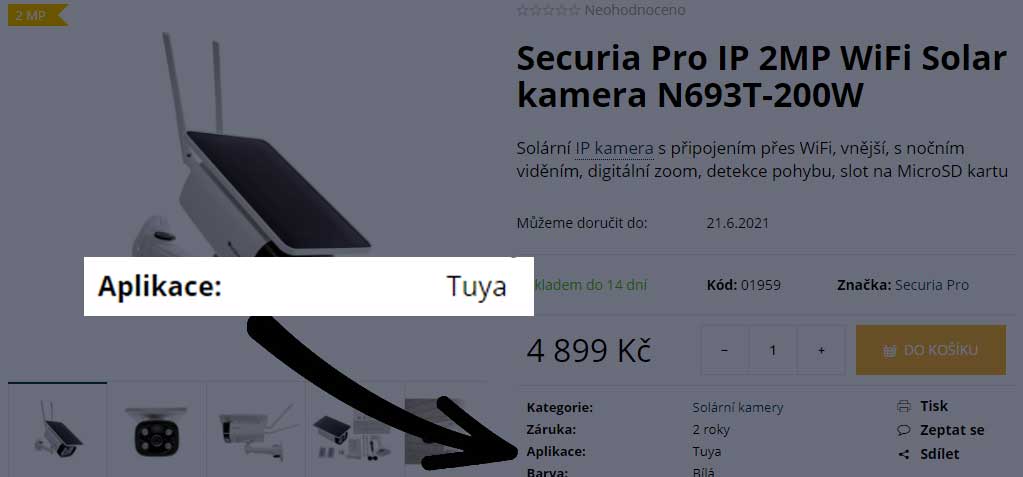Viewport: 1023px width, 477px height.
Task: Click the Tisk print link
Action: pyautogui.click(x=934, y=407)
